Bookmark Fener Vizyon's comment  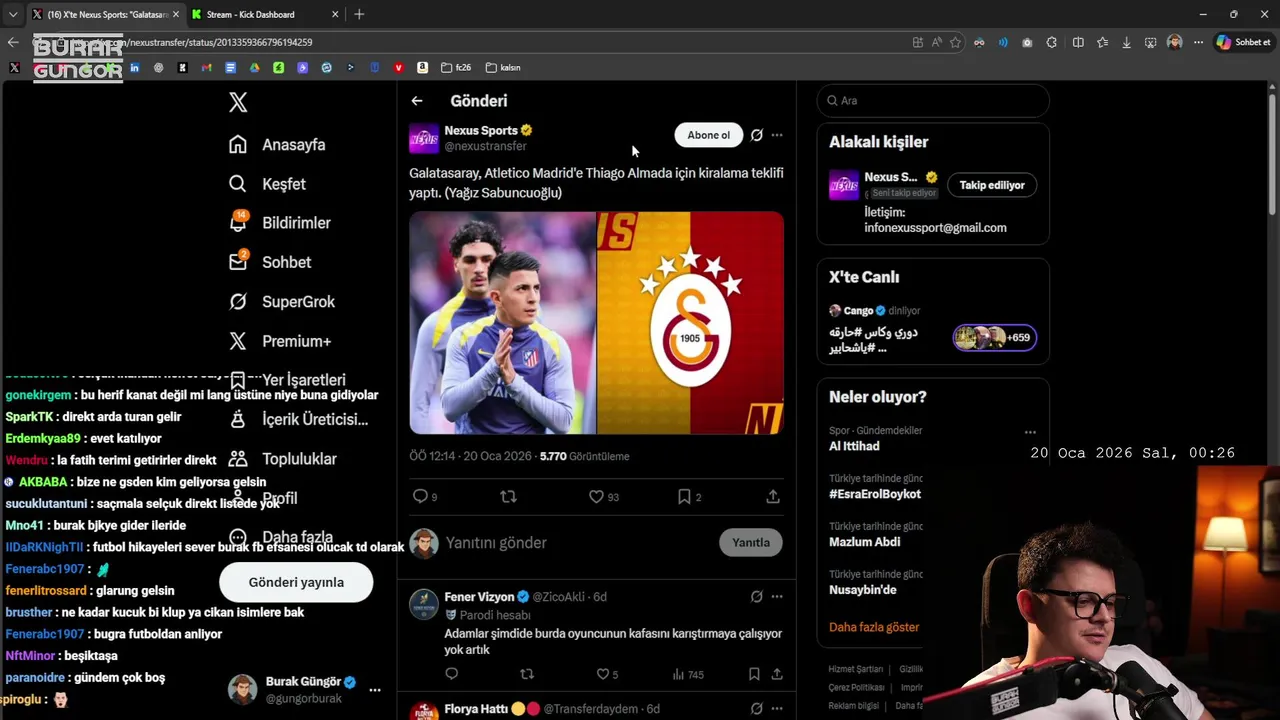pos(754,674)
